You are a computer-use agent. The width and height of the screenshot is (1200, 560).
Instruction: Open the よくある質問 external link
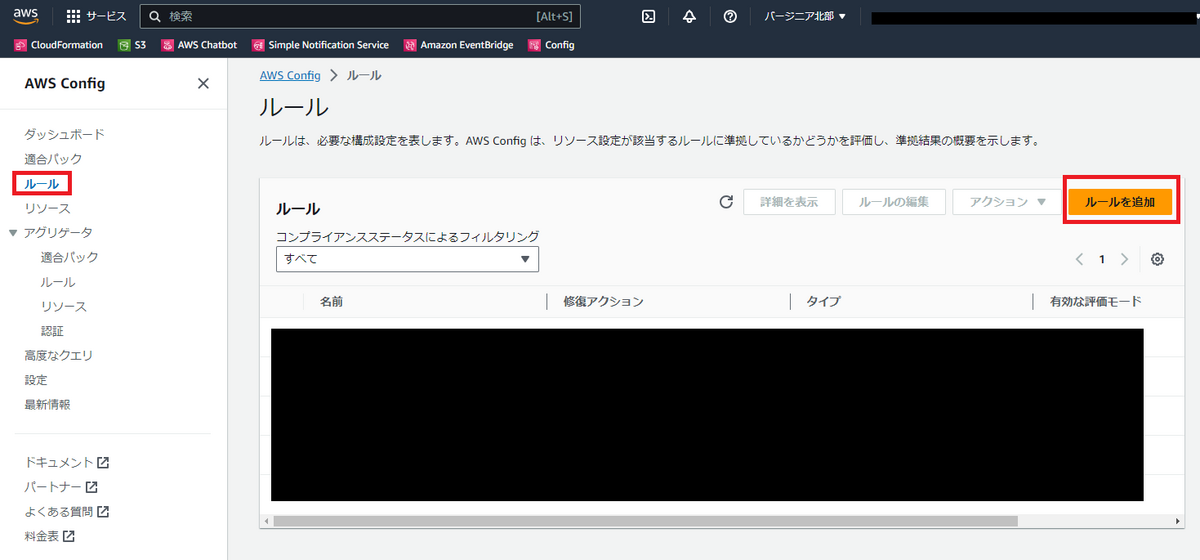(66, 511)
